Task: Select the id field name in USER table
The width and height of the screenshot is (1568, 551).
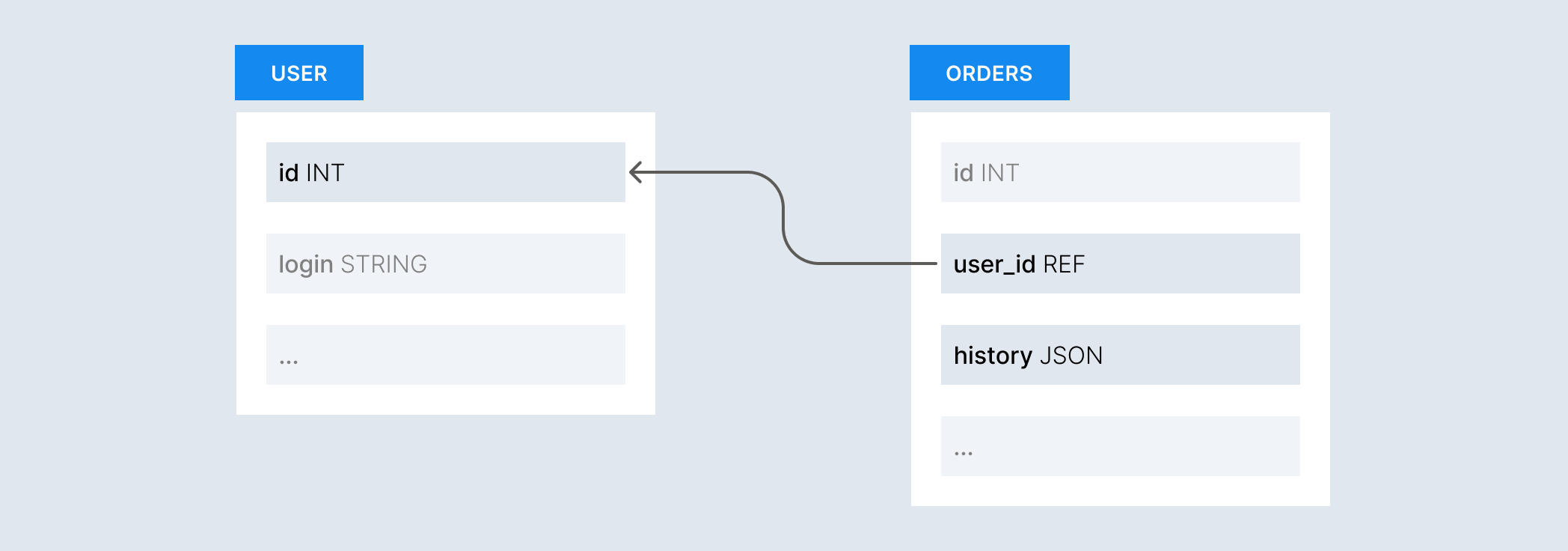Action: point(289,173)
